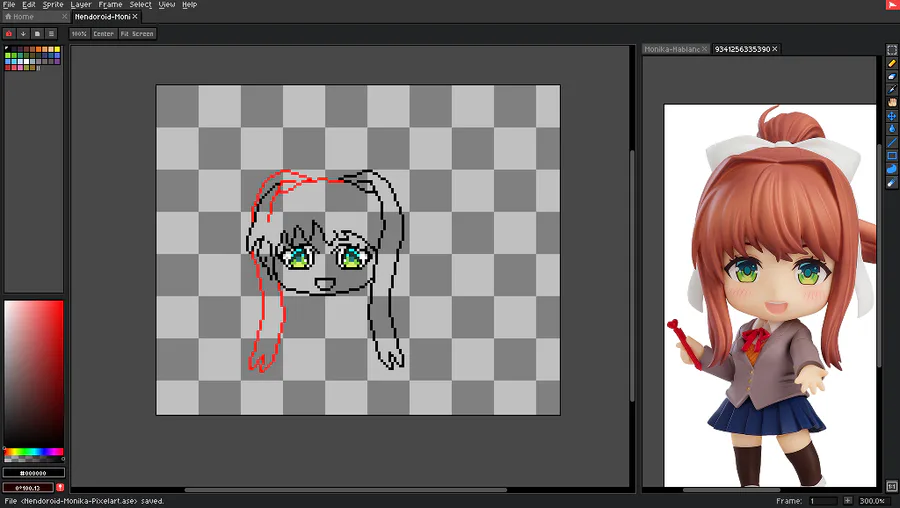Click the Monika figure reference image

(x=770, y=295)
